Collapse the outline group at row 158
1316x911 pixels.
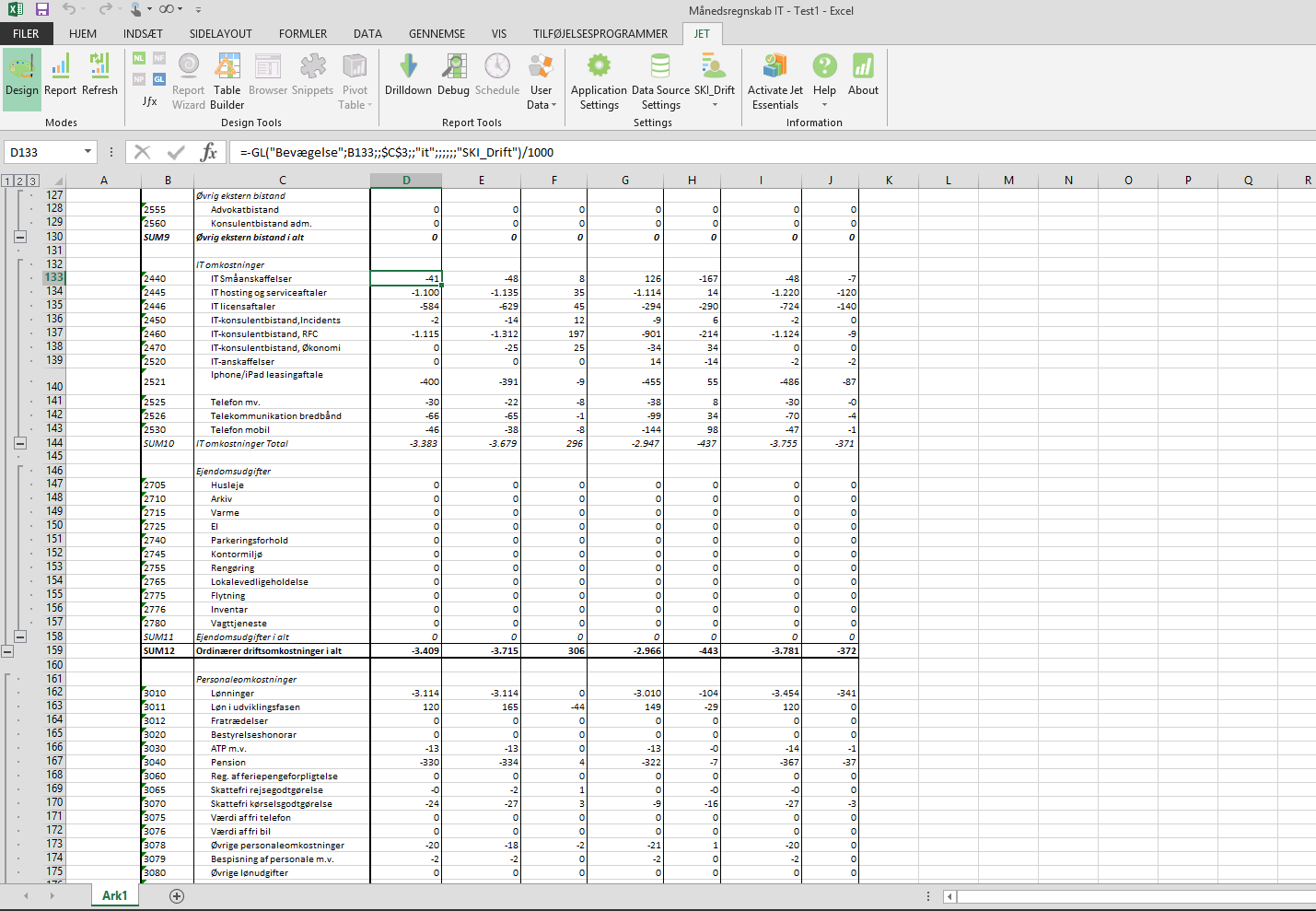point(20,637)
